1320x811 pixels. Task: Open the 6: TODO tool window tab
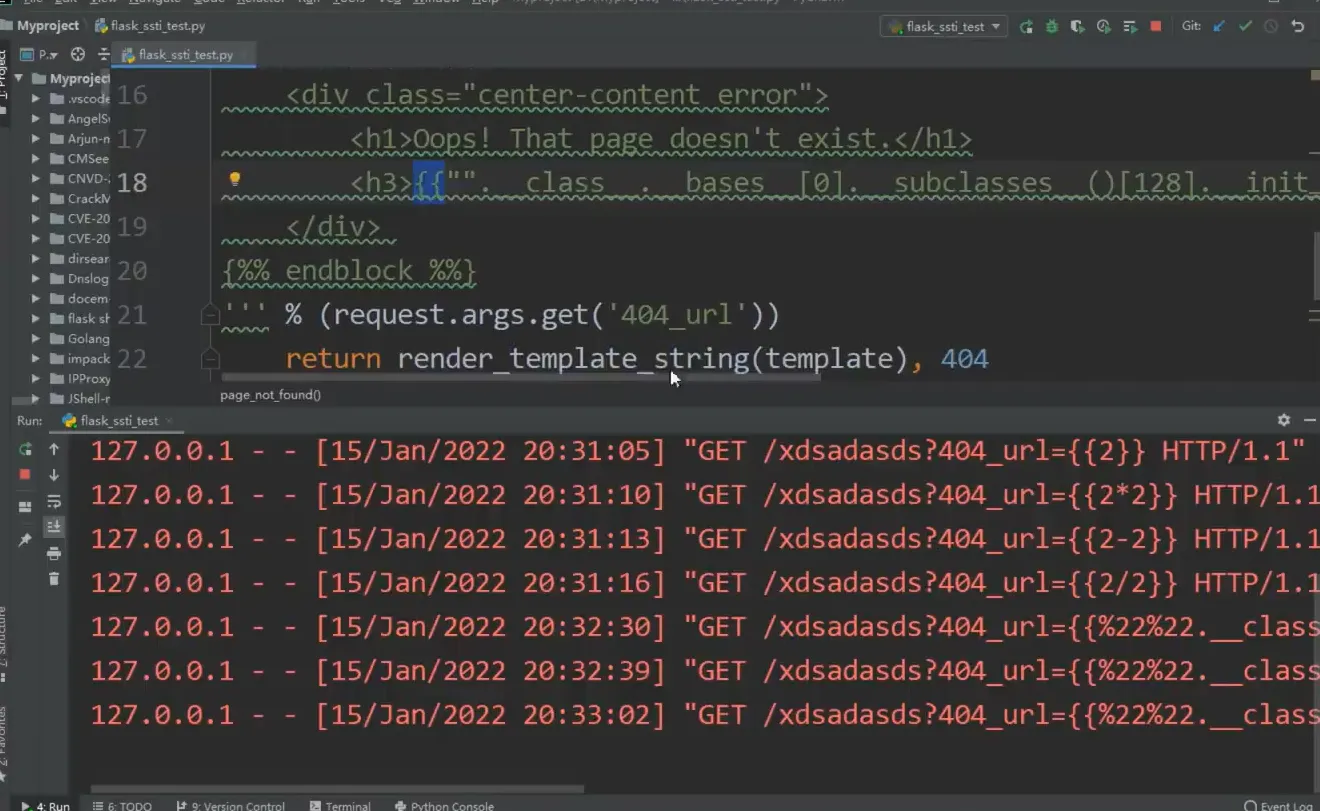point(122,805)
